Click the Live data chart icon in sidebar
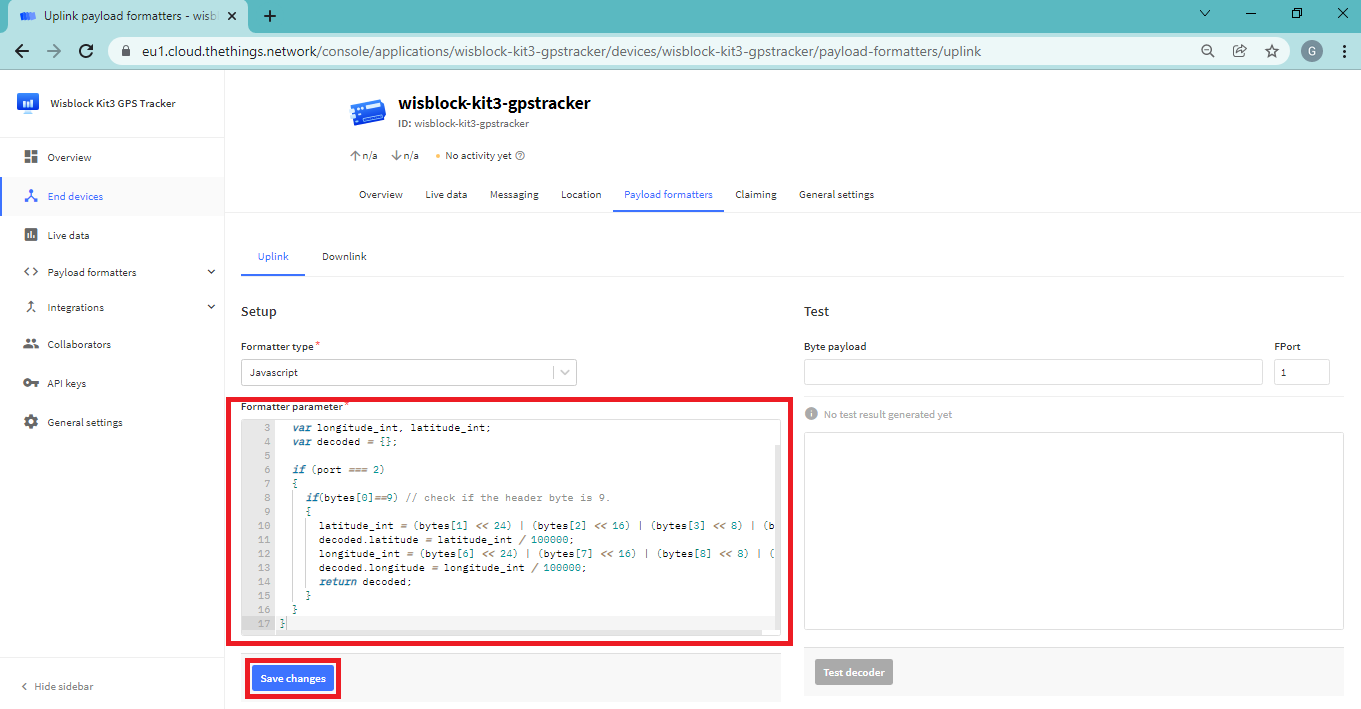The width and height of the screenshot is (1361, 709). [31, 235]
